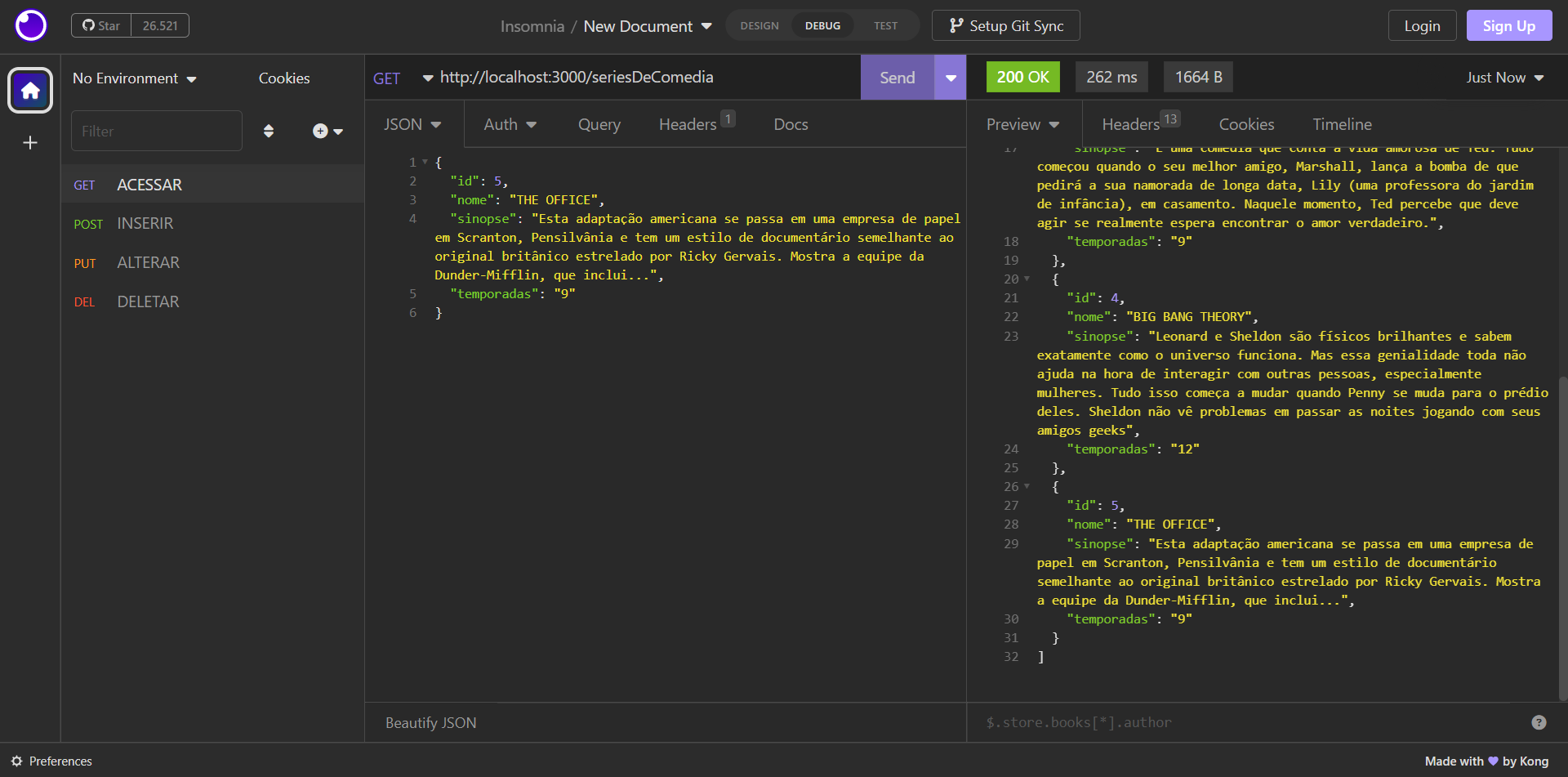Open the Send options dropdown arrow
This screenshot has height=777, width=1568.
951,78
